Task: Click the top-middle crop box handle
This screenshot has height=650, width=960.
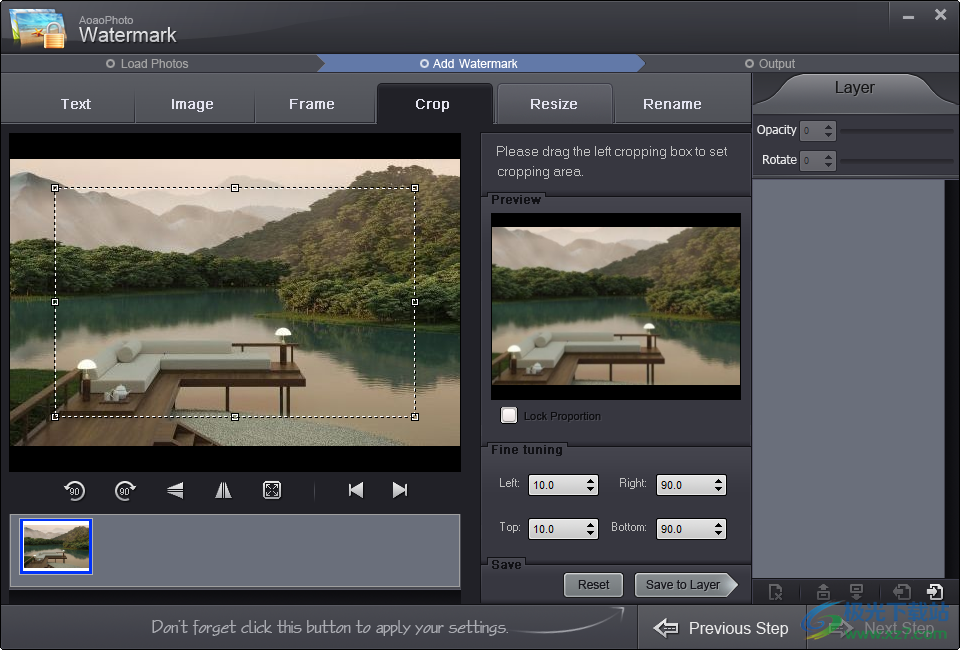Action: tap(235, 188)
